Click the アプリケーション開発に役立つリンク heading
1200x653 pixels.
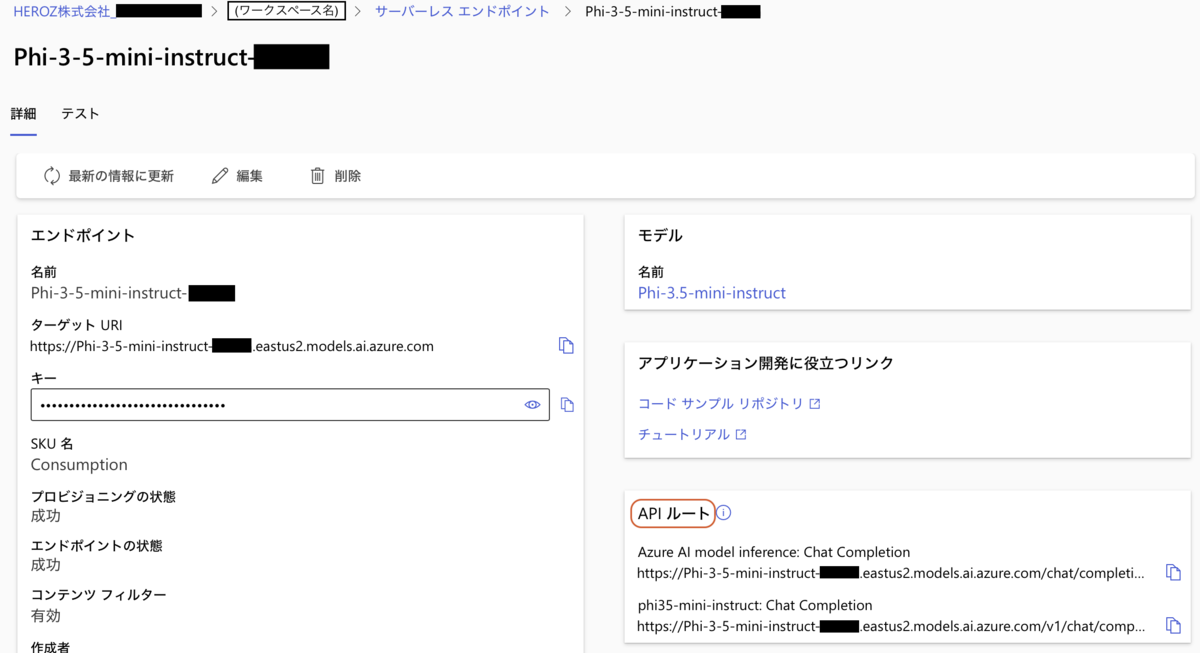pos(766,363)
